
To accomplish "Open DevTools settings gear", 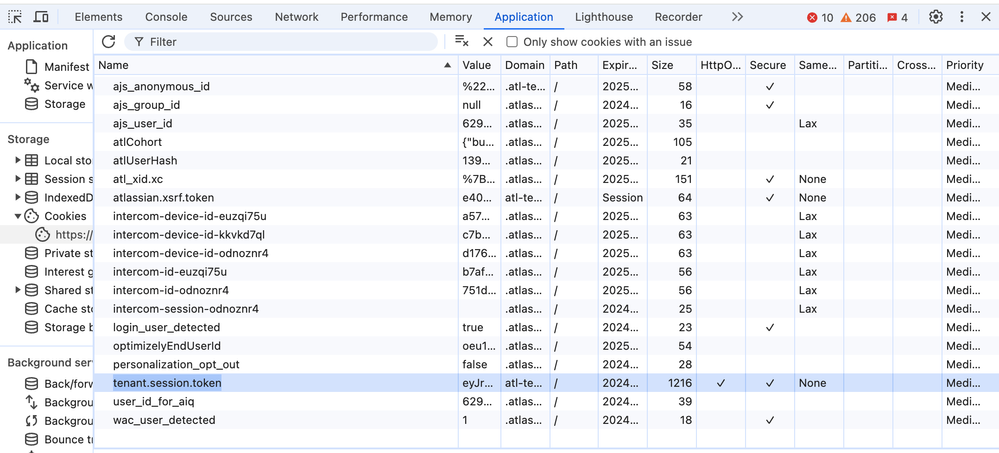I will point(935,17).
